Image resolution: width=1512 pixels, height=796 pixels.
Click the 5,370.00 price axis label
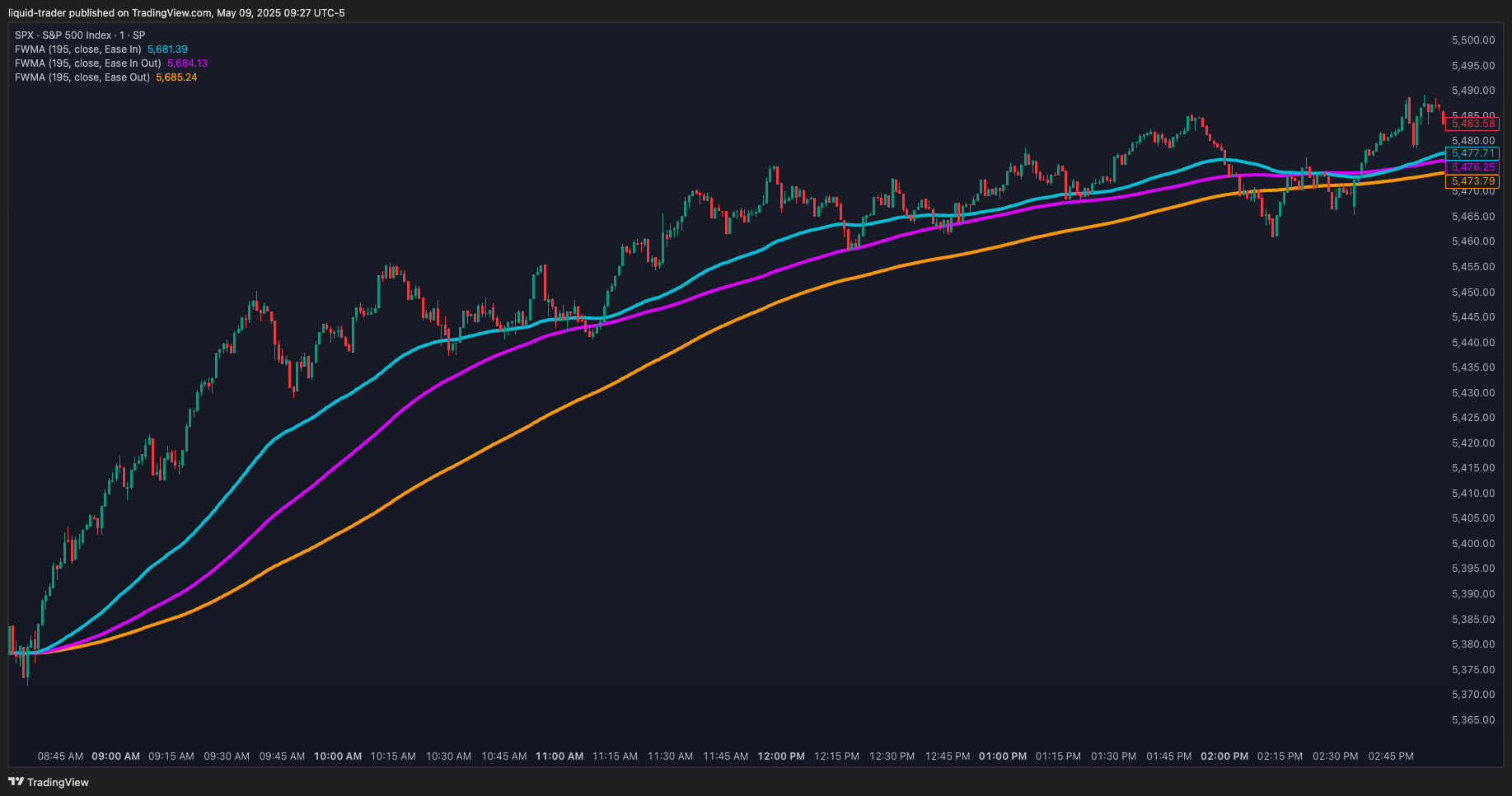point(1473,695)
